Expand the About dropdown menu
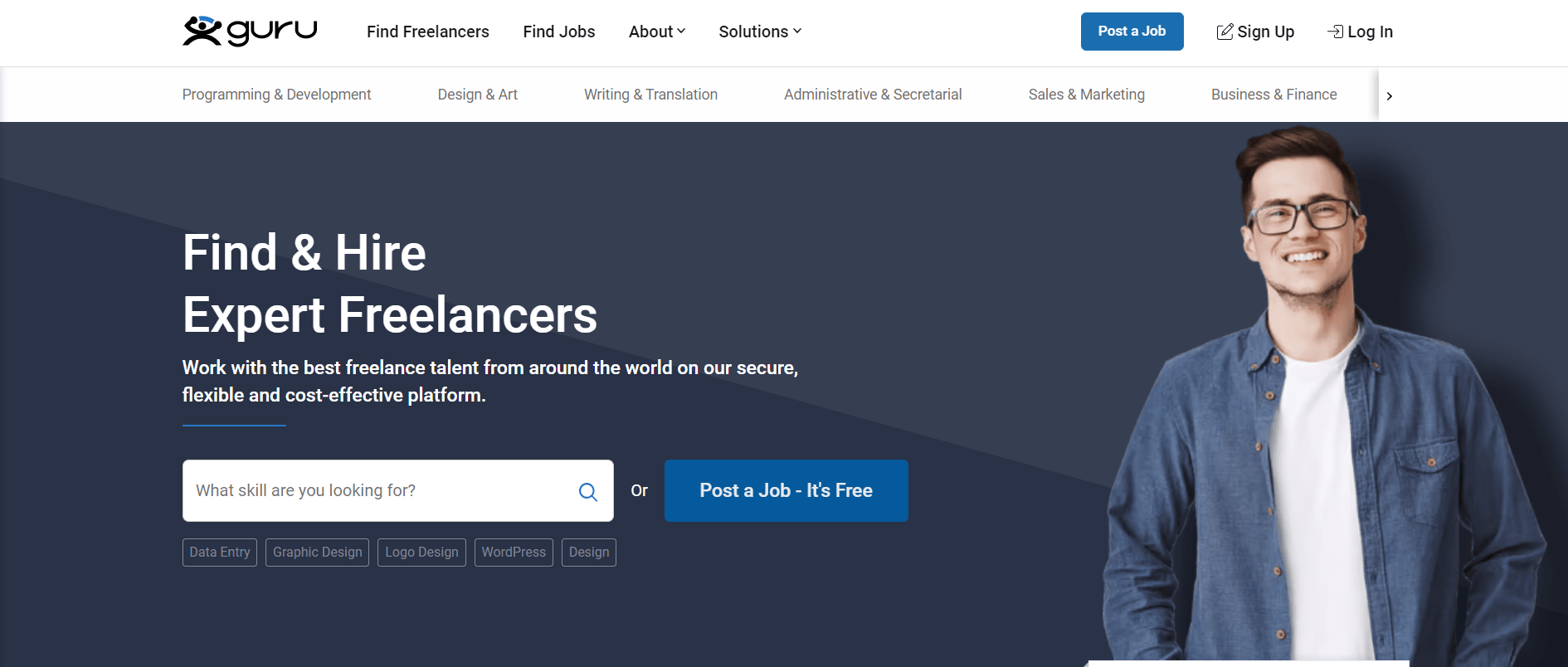The height and width of the screenshot is (667, 1568). (657, 32)
